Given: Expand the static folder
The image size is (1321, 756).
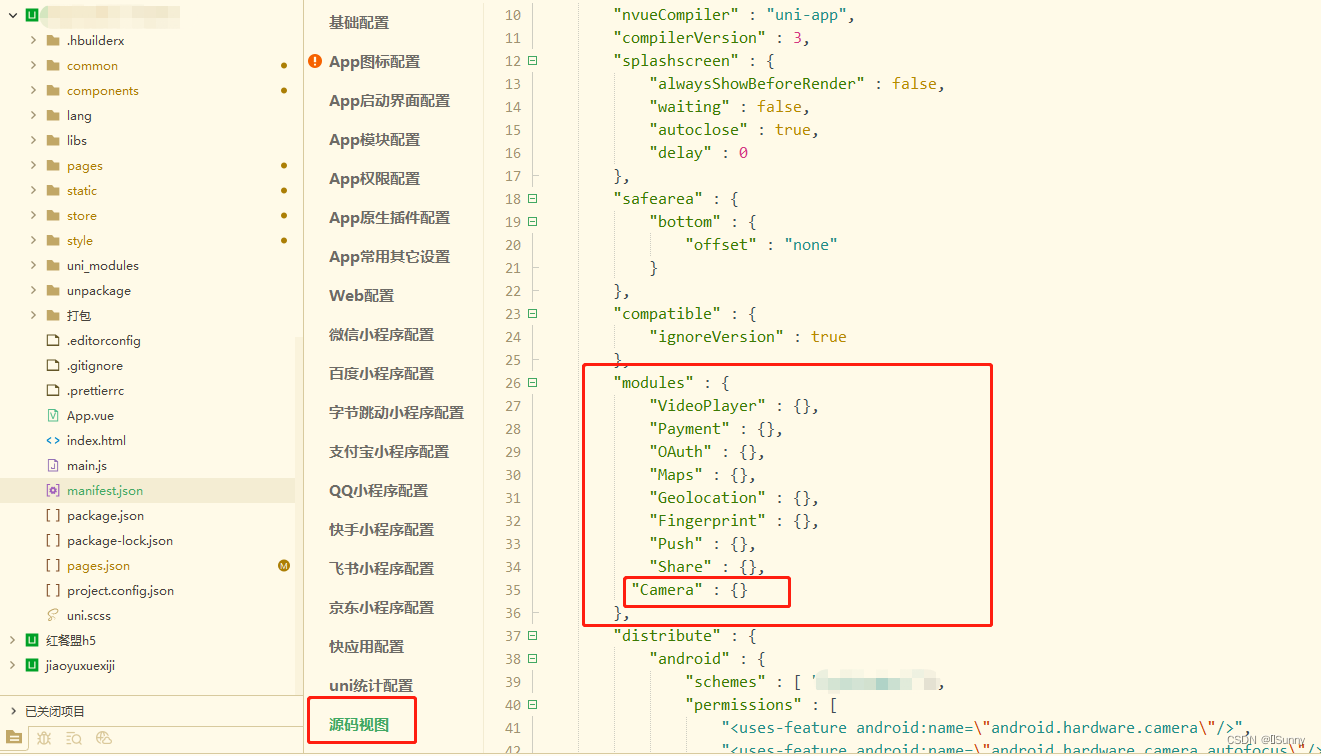Looking at the screenshot, I should 33,190.
